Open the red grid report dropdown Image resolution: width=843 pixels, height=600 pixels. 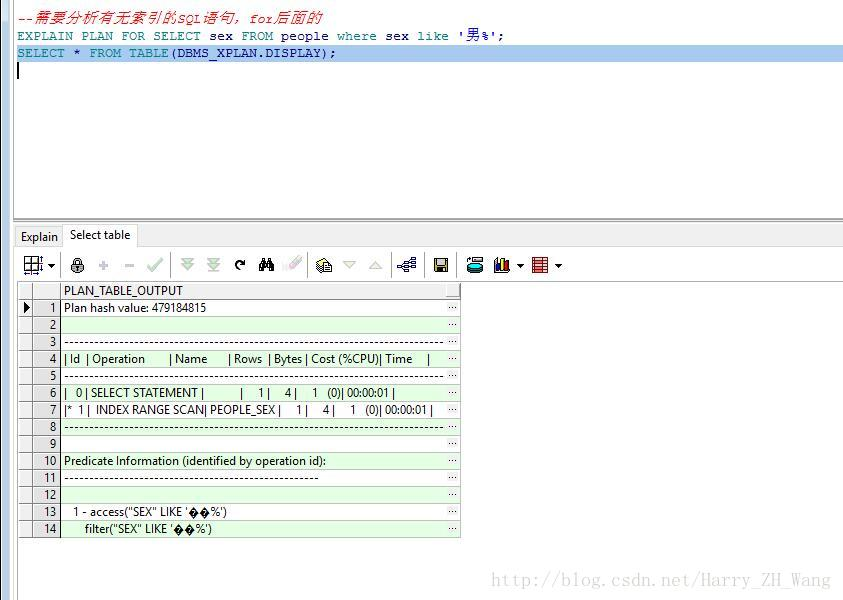(558, 266)
